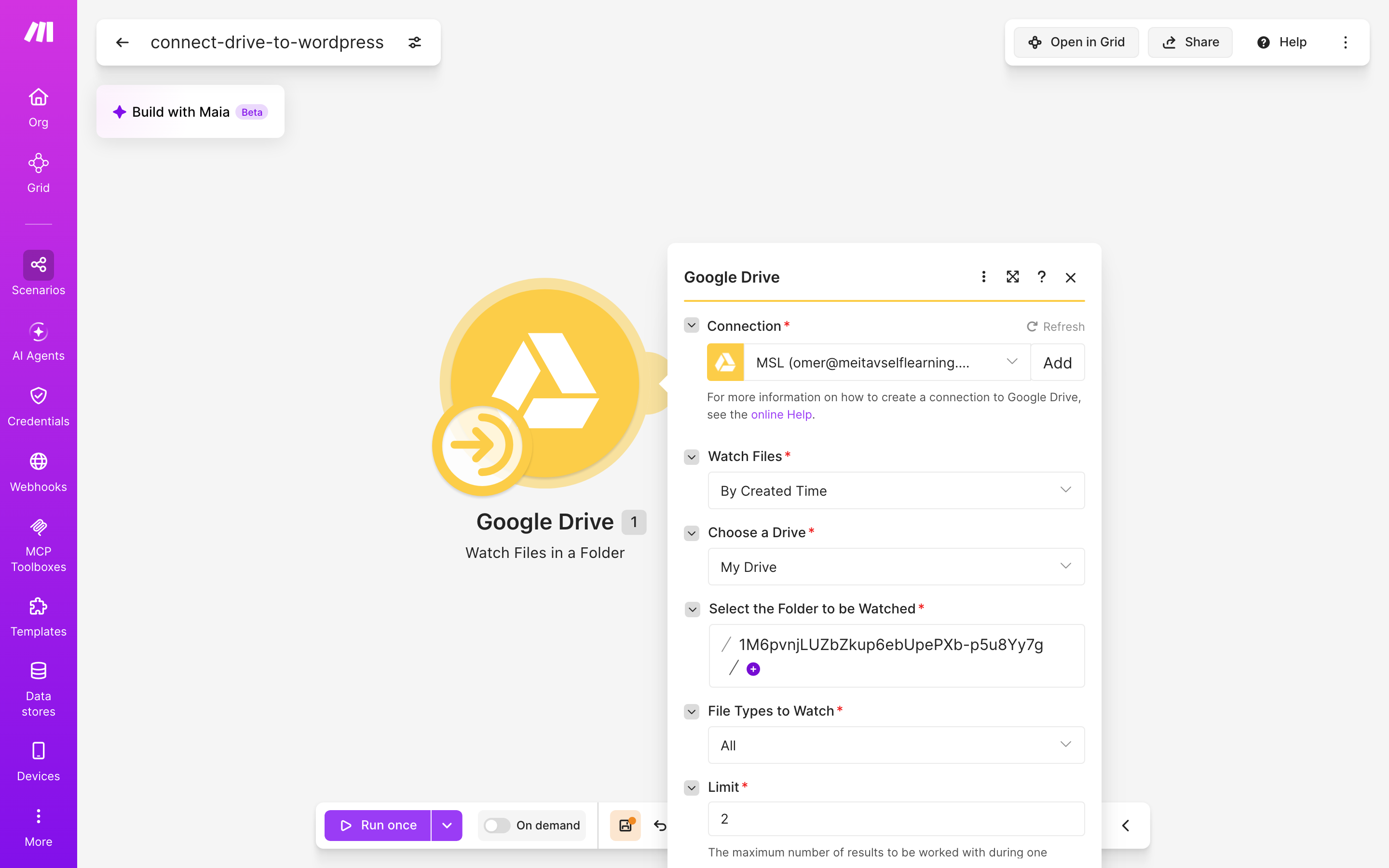Open the Org home section
The height and width of the screenshot is (868, 1389).
pyautogui.click(x=39, y=108)
